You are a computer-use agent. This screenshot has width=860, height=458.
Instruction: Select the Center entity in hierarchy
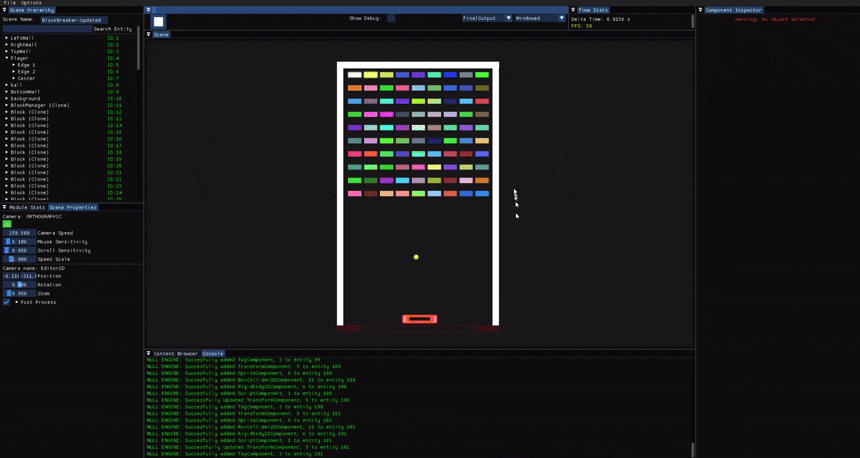pos(26,78)
